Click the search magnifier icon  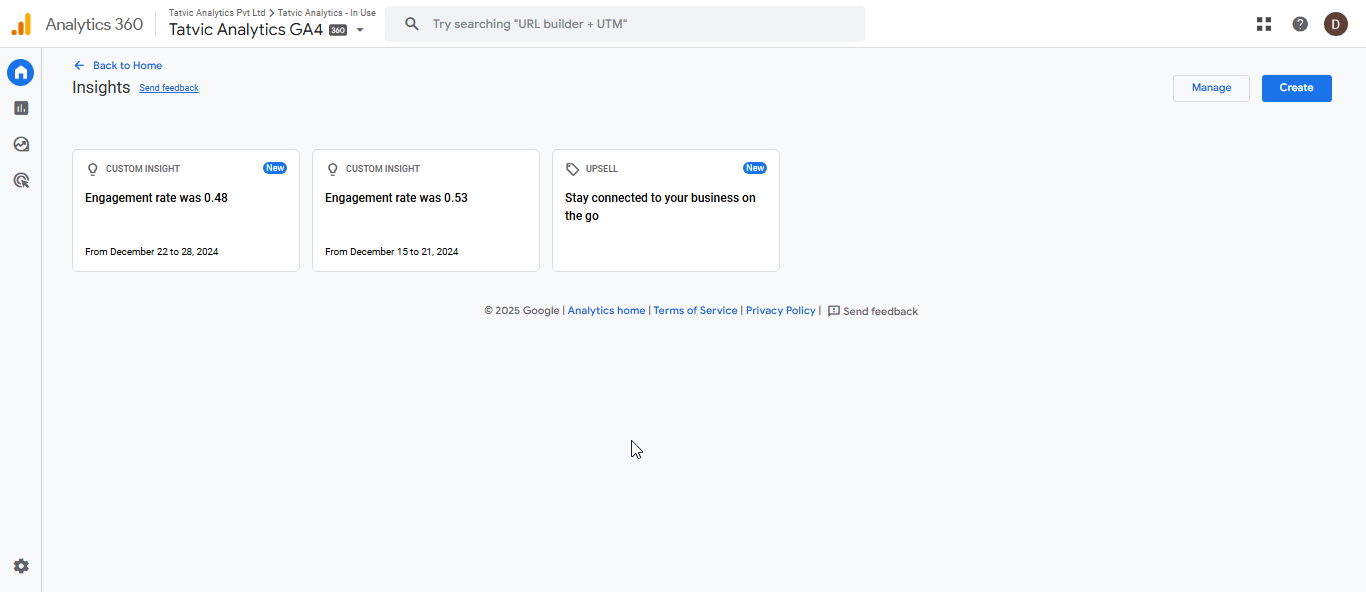click(412, 24)
